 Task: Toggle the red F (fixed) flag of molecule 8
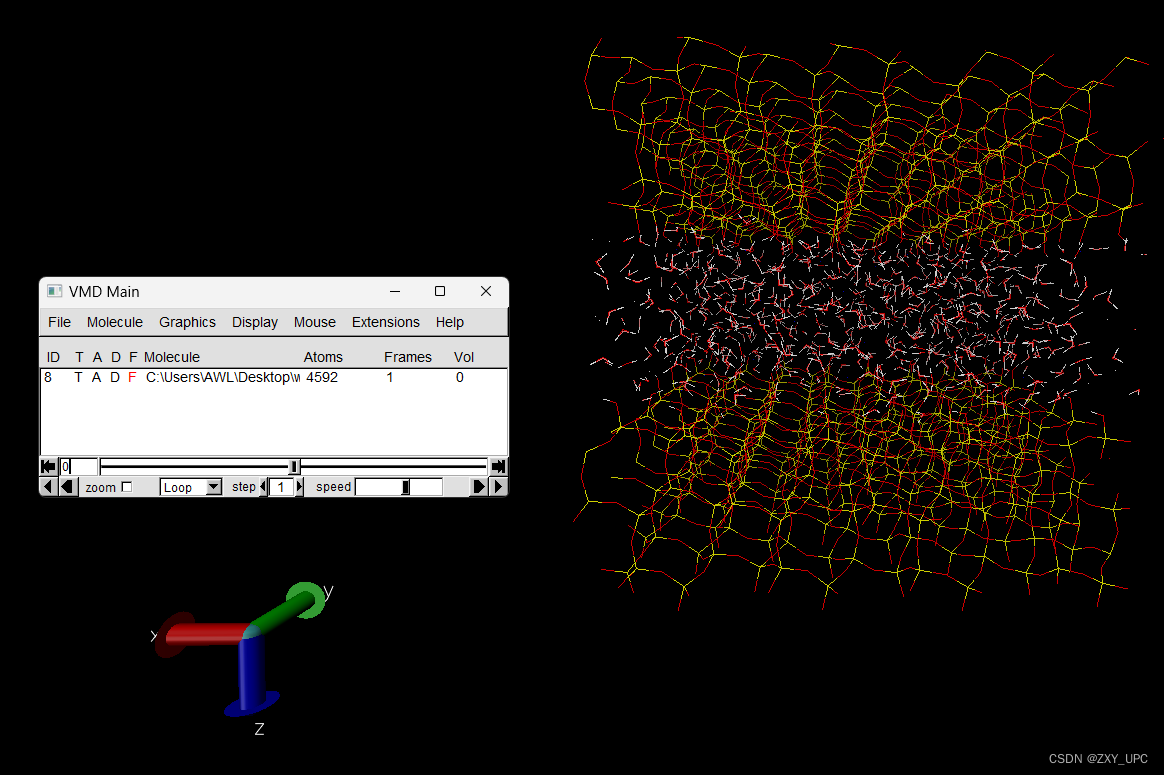(x=132, y=377)
